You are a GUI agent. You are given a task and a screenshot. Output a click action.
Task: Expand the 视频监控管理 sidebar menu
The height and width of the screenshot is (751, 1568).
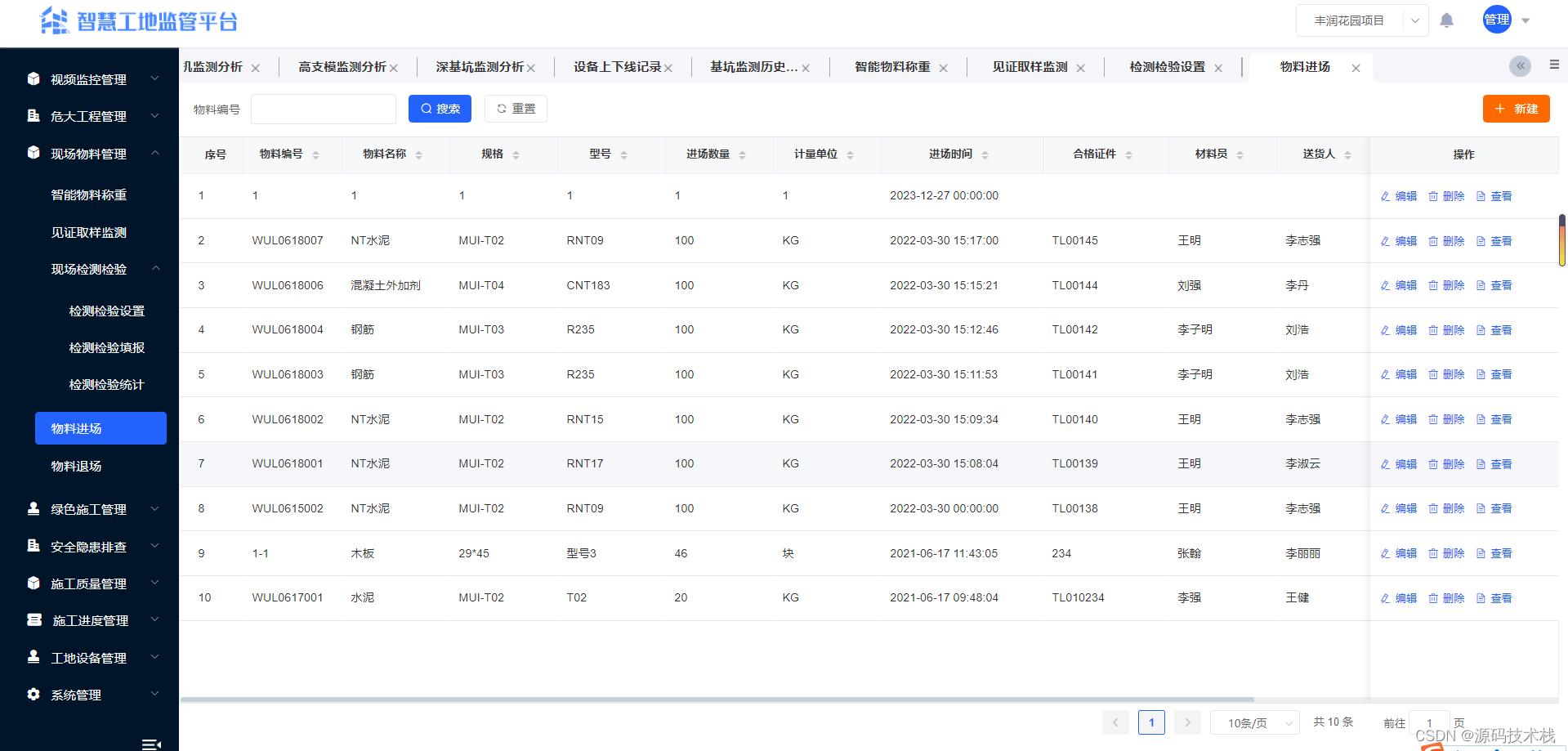pos(90,79)
